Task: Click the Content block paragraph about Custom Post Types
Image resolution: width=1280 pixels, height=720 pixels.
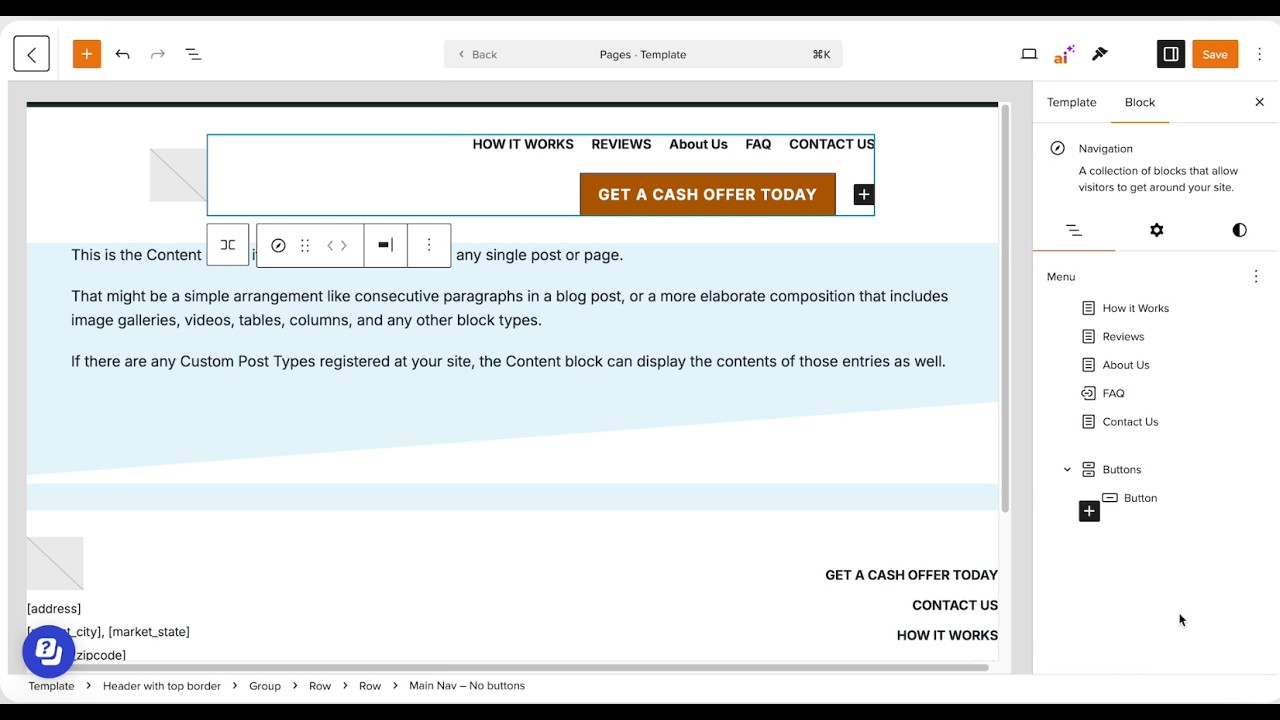Action: tap(508, 361)
